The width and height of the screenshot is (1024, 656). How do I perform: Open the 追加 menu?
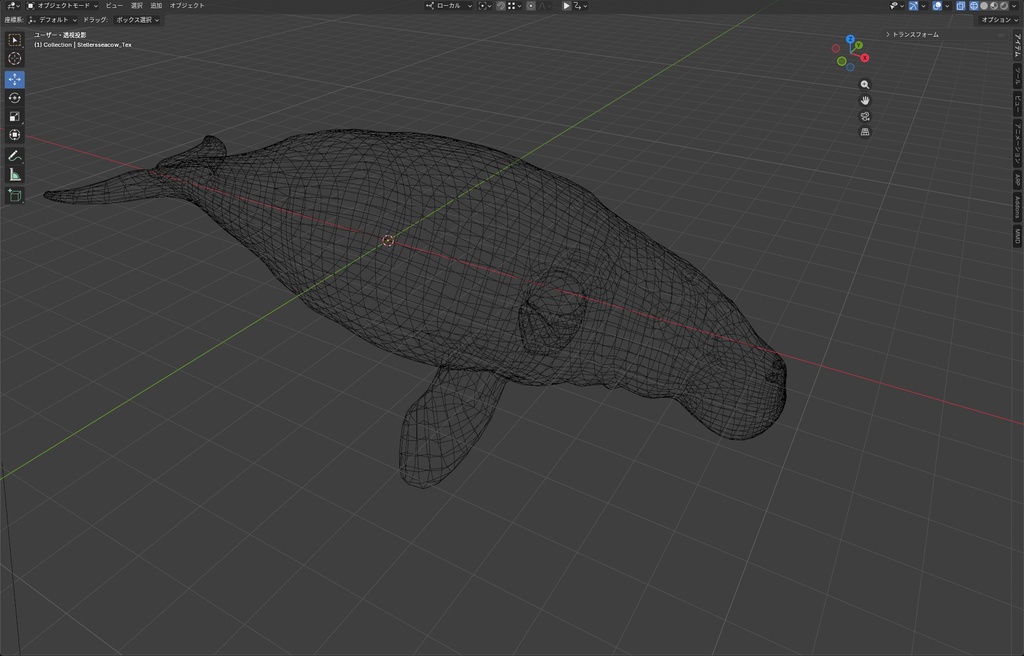(156, 5)
